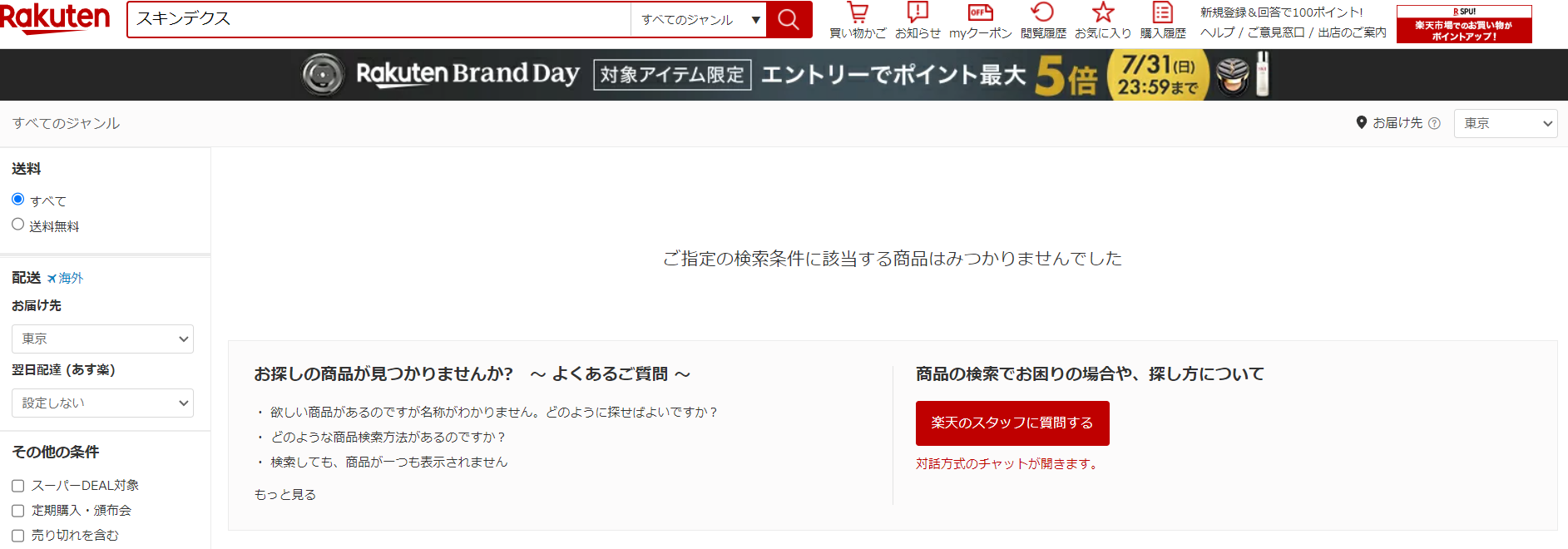
Task: Check the スーパーDEAL対象 checkbox
Action: pyautogui.click(x=17, y=486)
